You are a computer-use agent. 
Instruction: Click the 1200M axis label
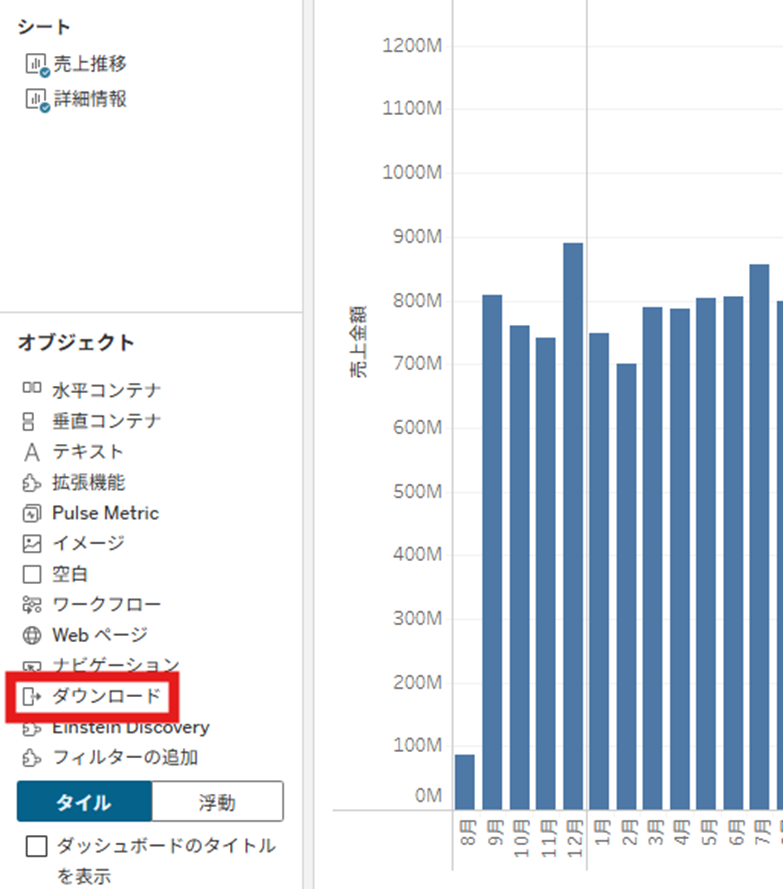coord(412,45)
